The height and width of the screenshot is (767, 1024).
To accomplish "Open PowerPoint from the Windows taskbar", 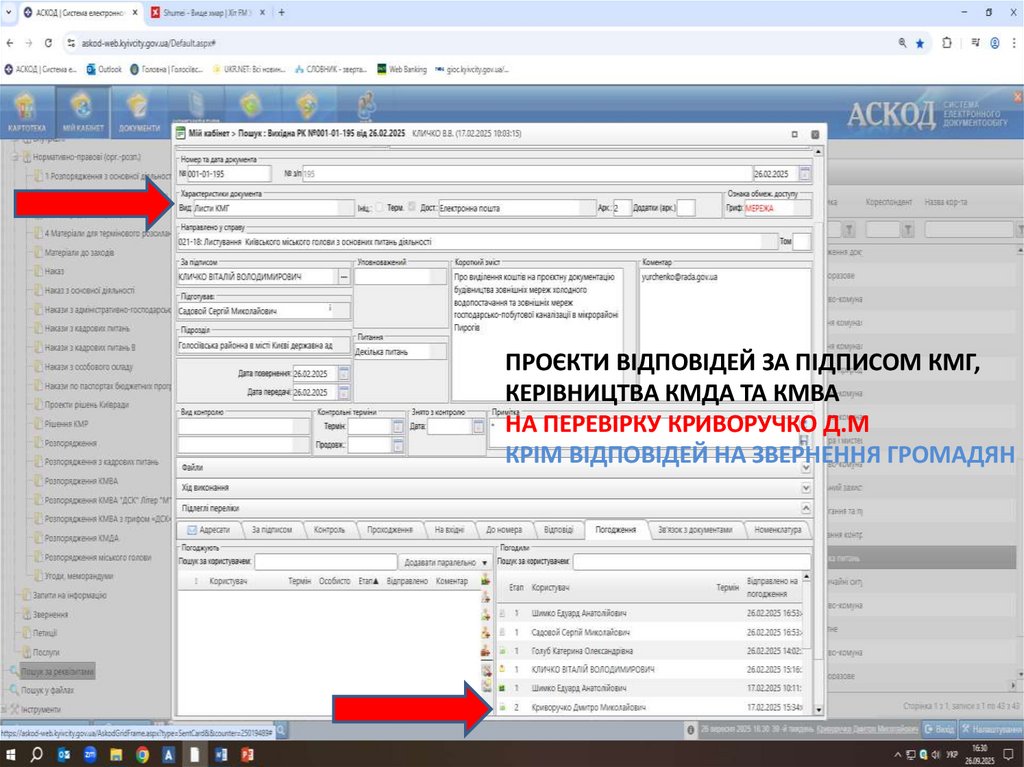I will [247, 755].
